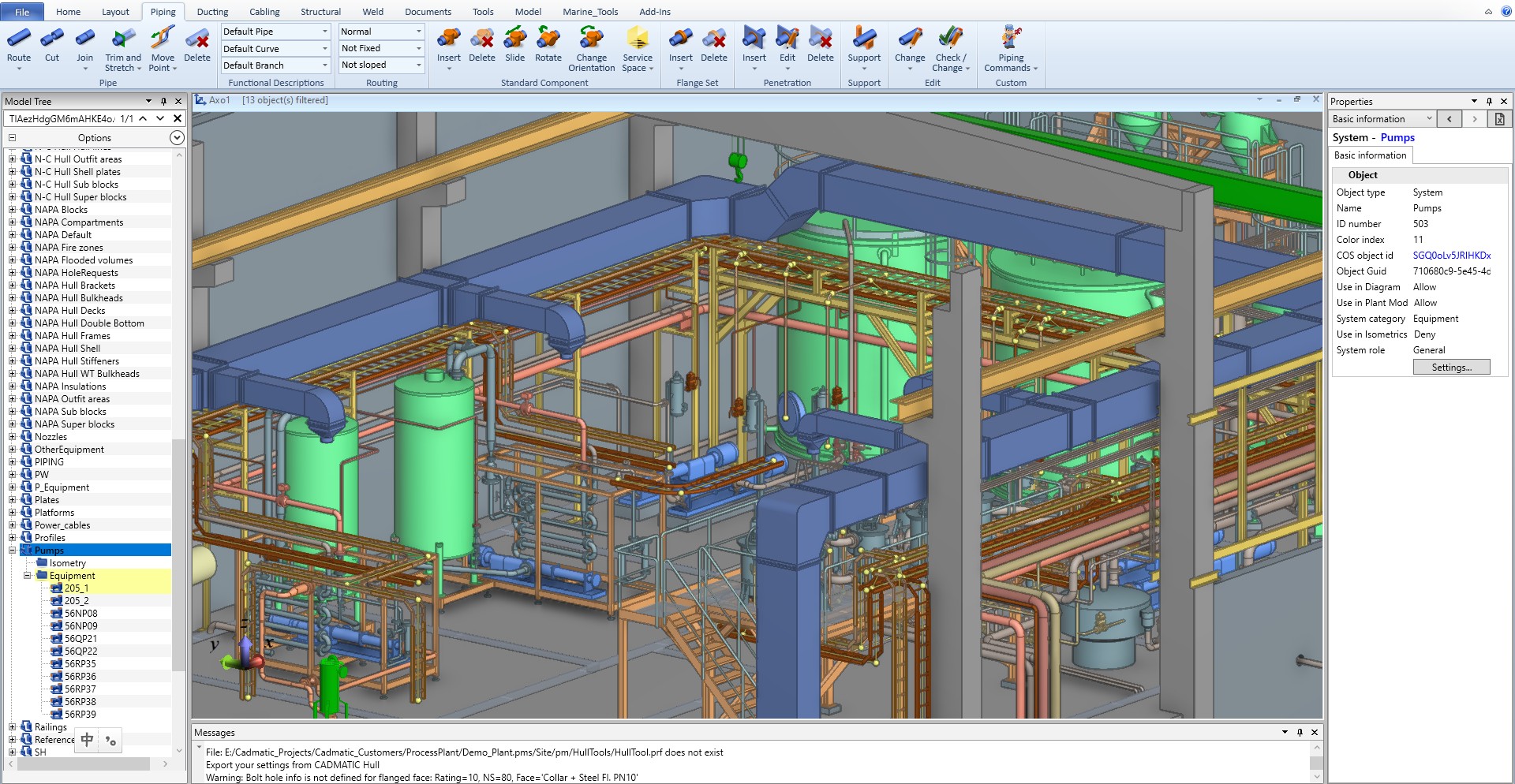Screen dimensions: 1515x784
Task: Open the Normal routing dropdown
Action: (x=418, y=32)
